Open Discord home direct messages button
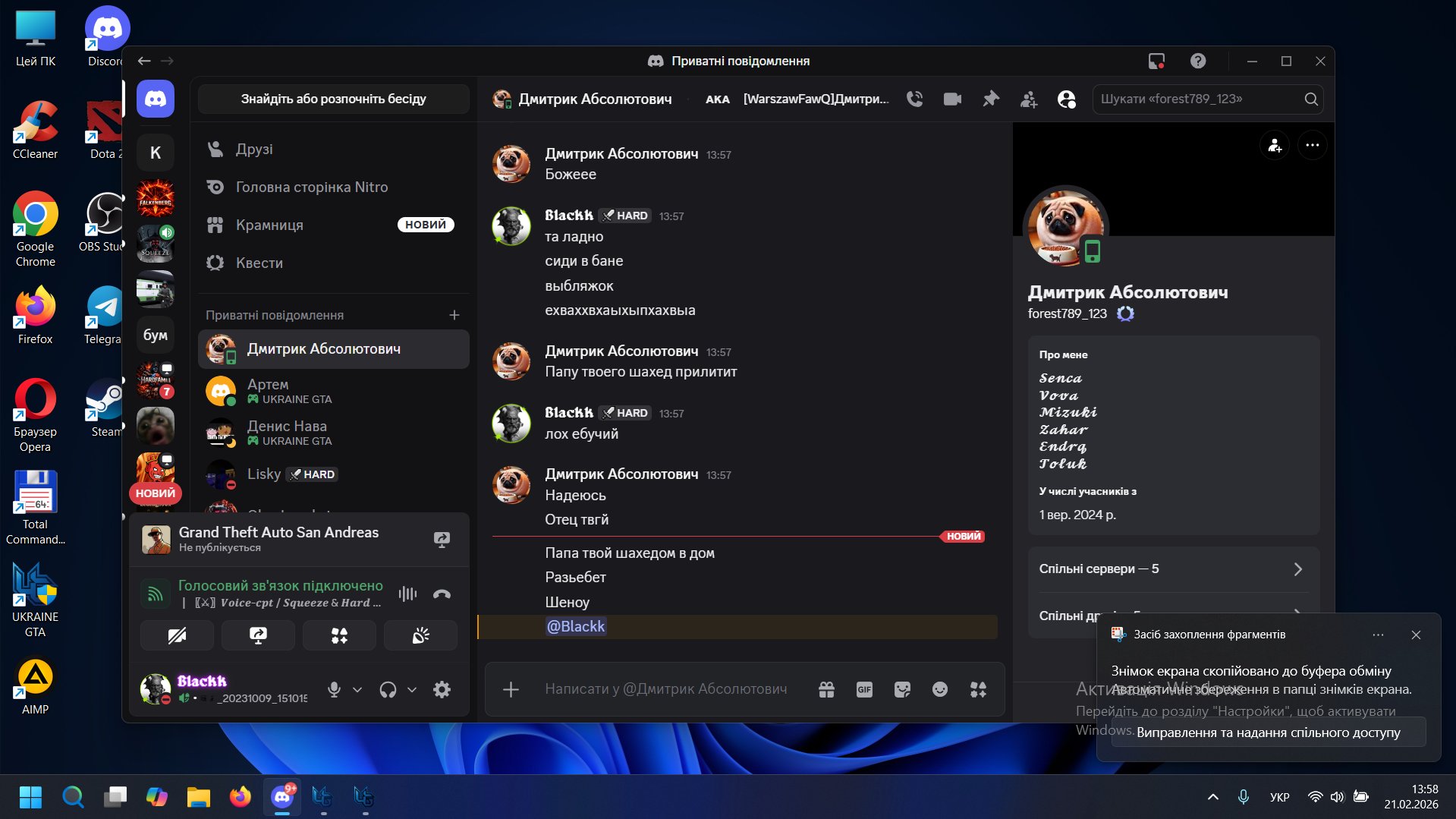The width and height of the screenshot is (1456, 819). 156,99
